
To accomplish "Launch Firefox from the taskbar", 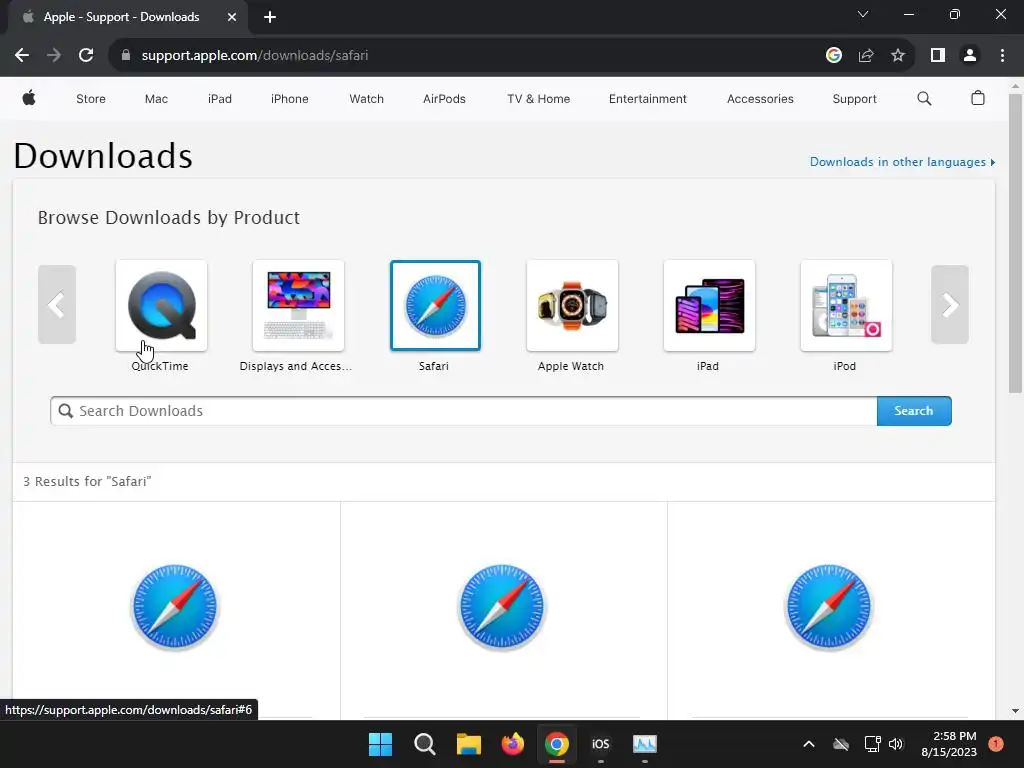I will tap(513, 744).
